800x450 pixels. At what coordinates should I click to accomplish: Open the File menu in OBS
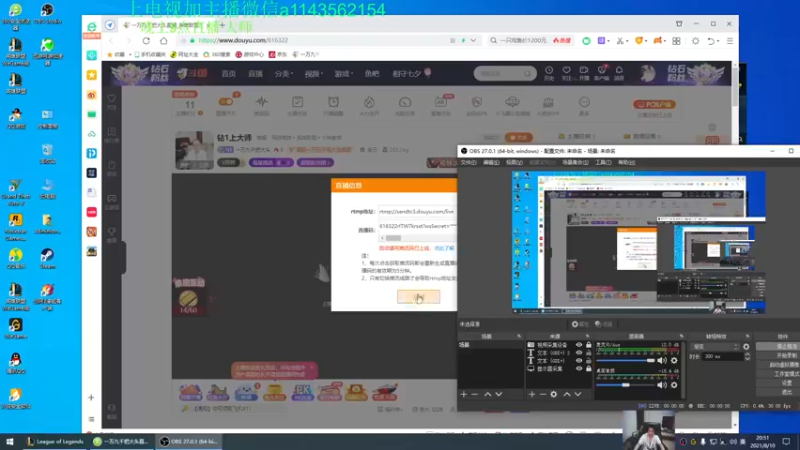point(468,162)
